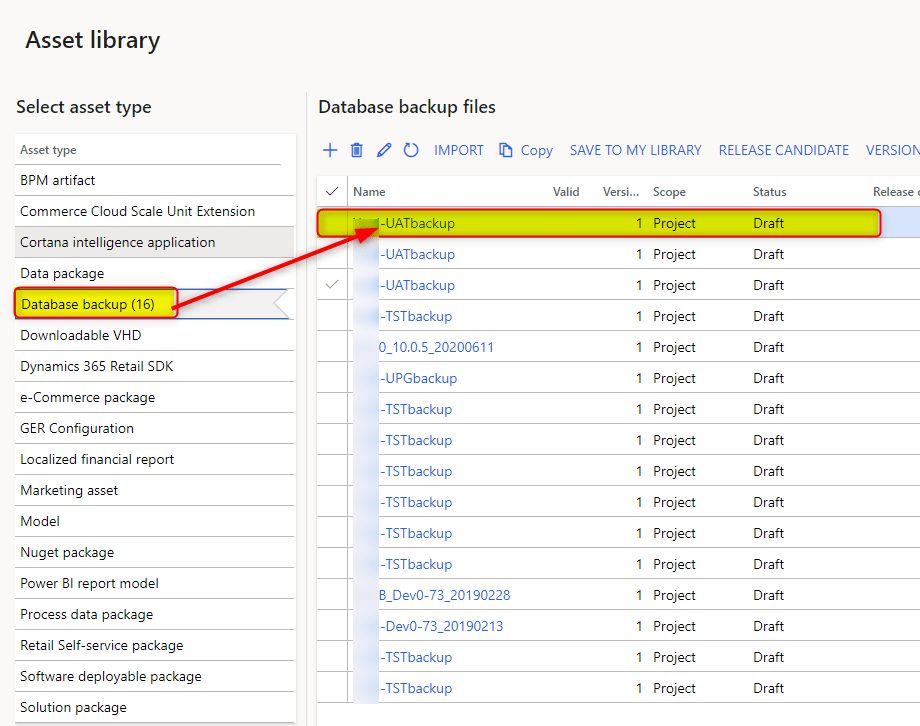Sort by the Name column header
Screen dimensions: 920x726
coord(369,191)
